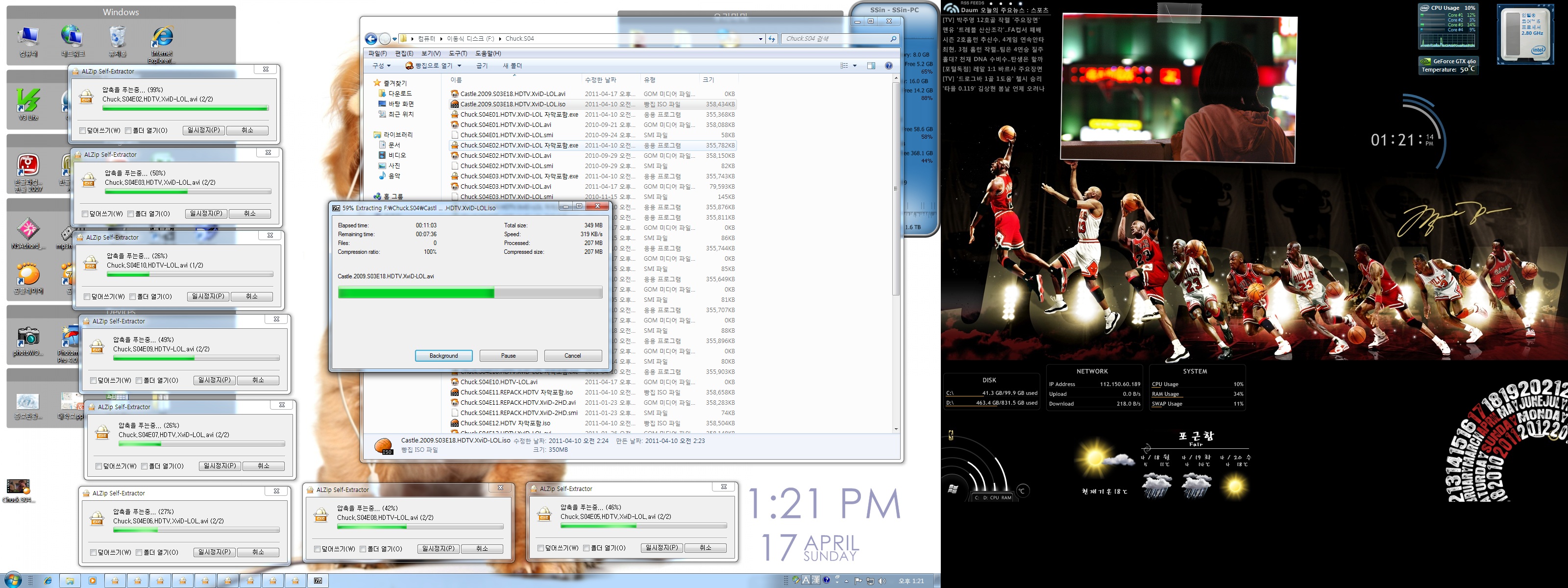Open the 휴지통 recycle bin icon
The image size is (1568, 588).
118,41
